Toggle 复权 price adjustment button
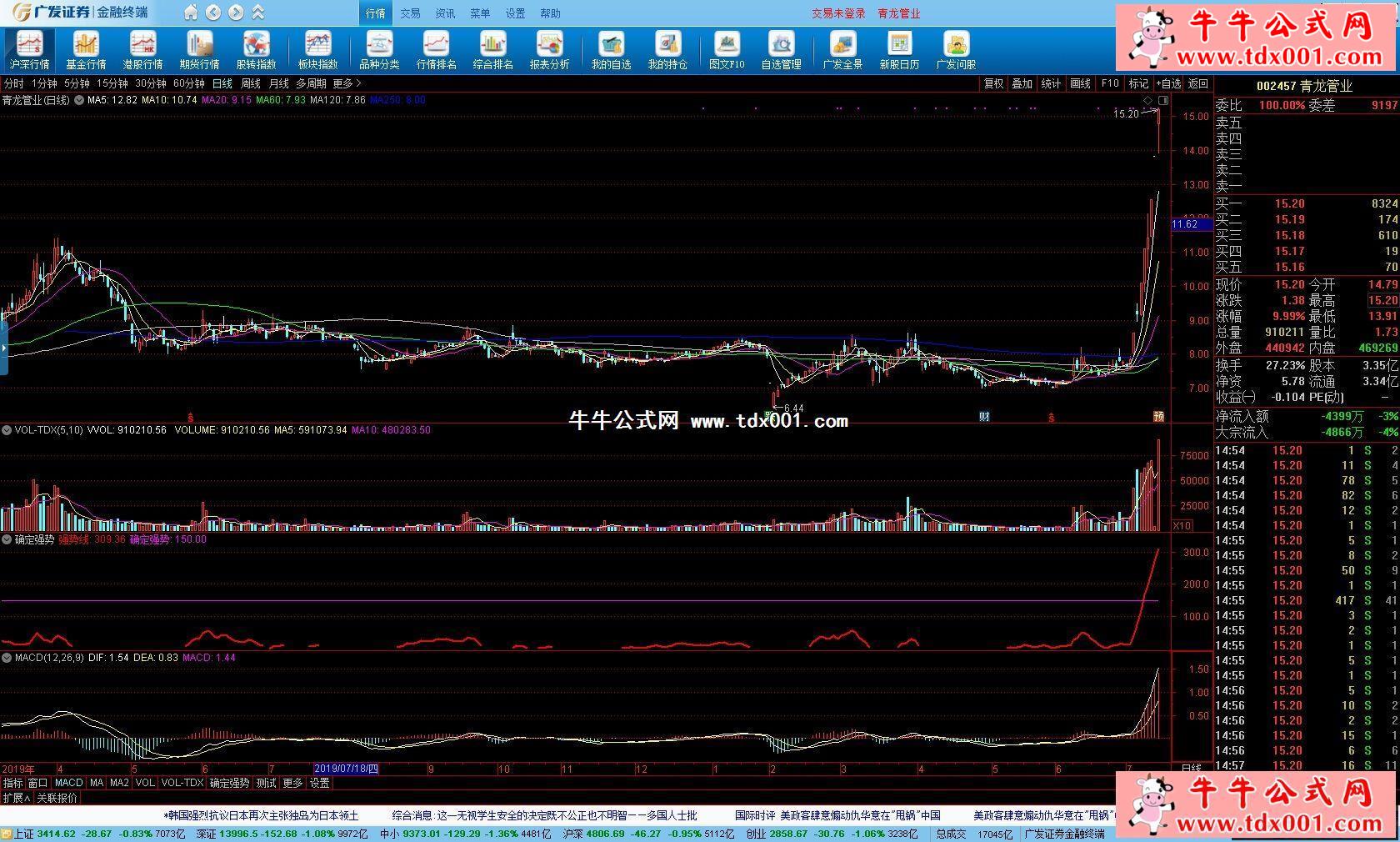The width and height of the screenshot is (1400, 842). coord(993,83)
